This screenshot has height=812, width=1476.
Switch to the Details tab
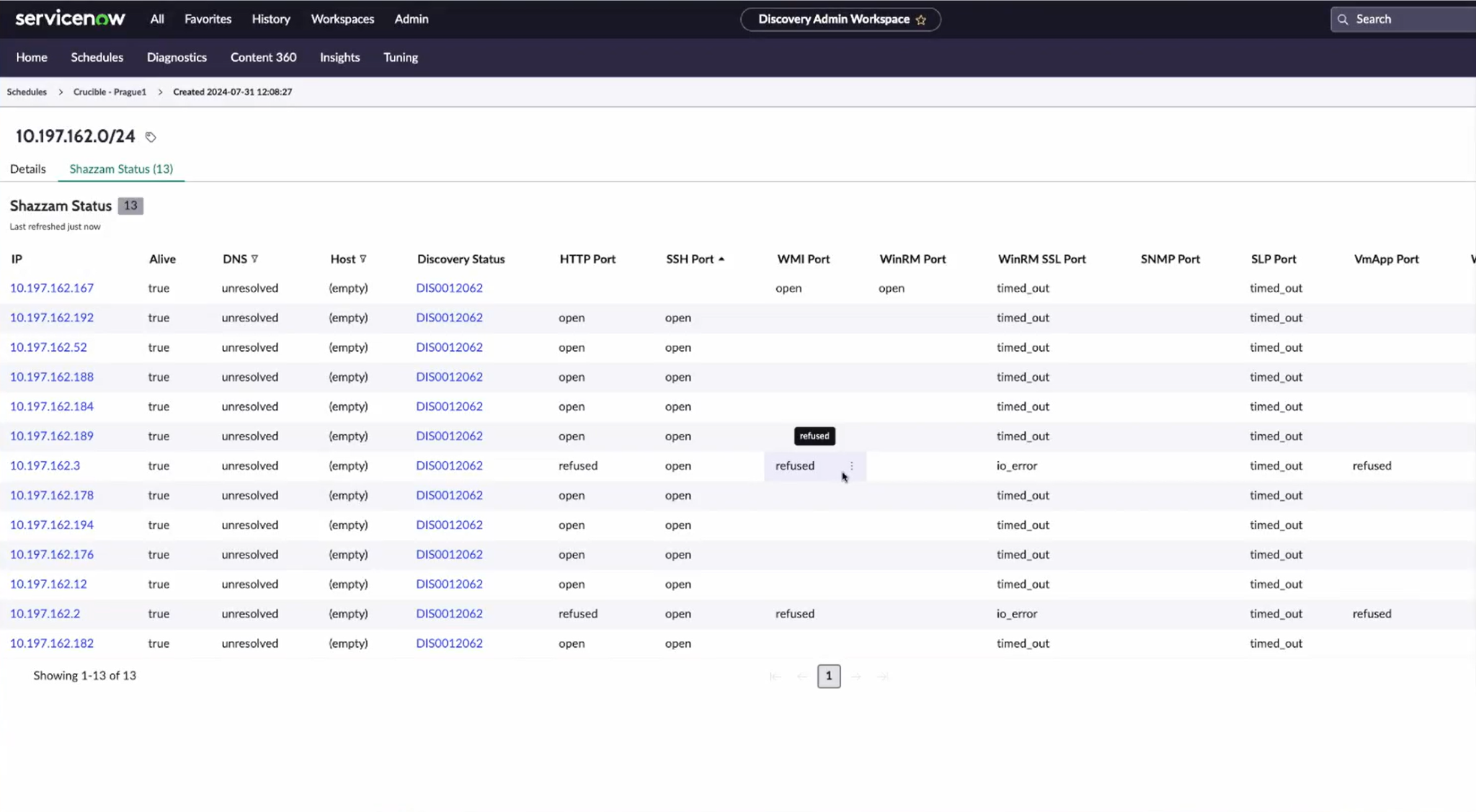click(27, 169)
